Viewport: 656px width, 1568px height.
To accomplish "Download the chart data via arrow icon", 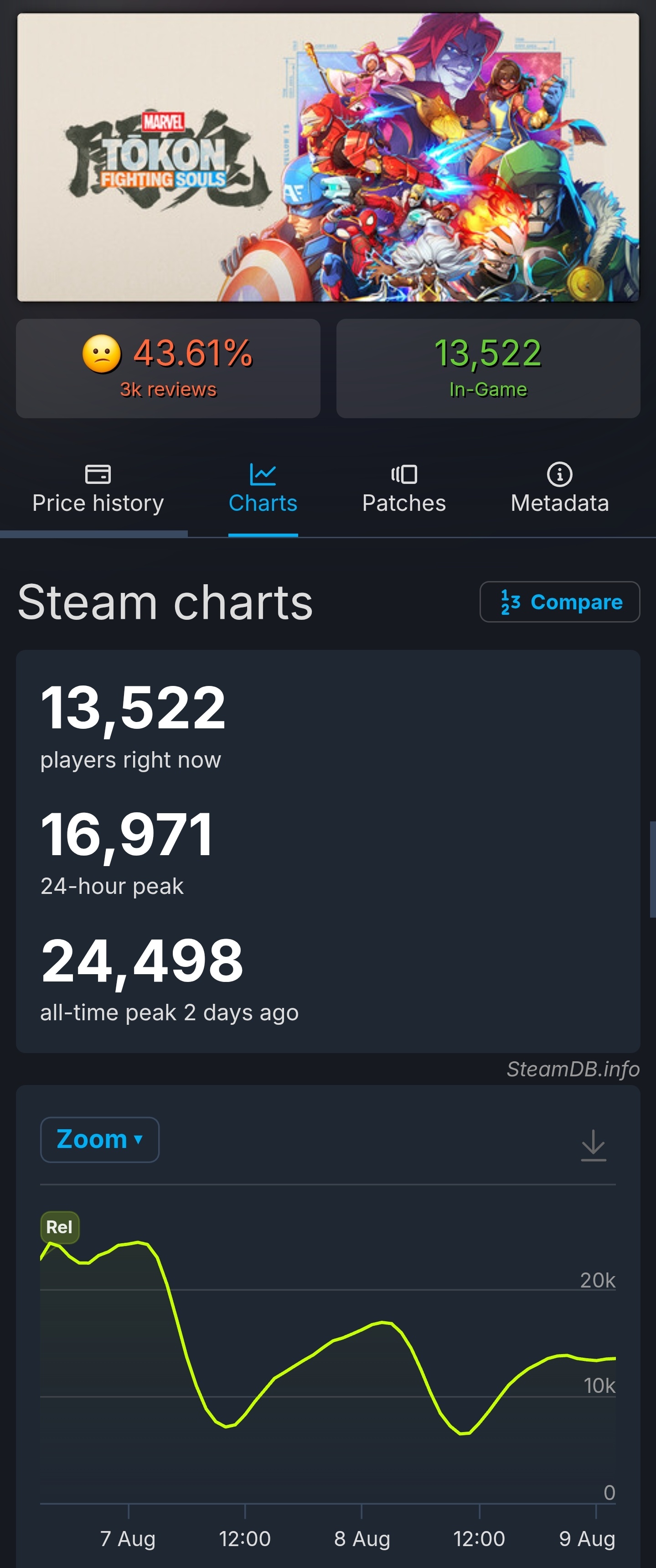I will (x=594, y=1146).
